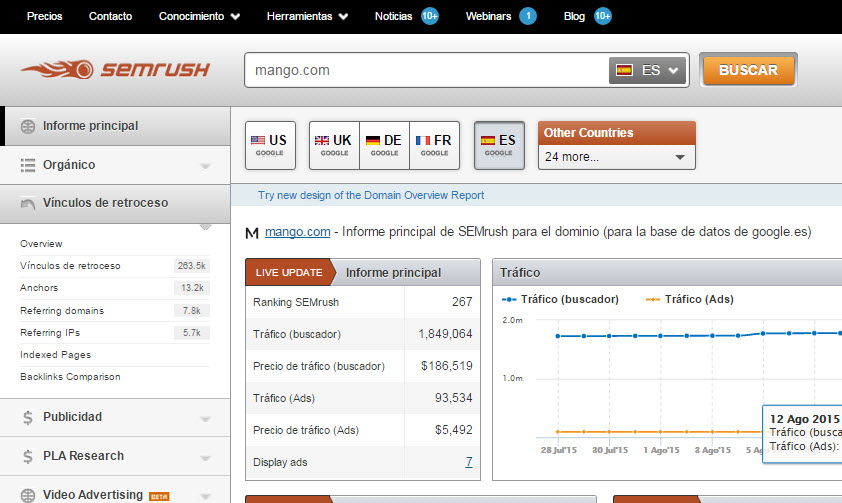Open Referring IPs 5.7k sidebar item
842x503 pixels.
pyautogui.click(x=114, y=333)
